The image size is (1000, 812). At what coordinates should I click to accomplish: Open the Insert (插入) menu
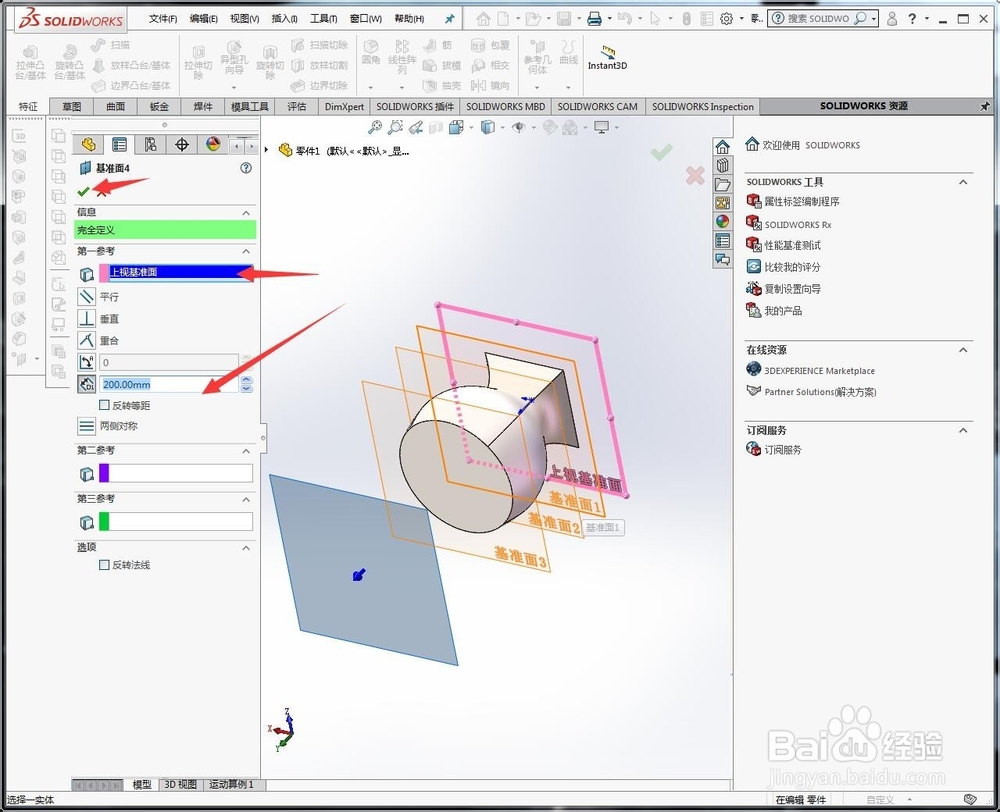pos(284,18)
